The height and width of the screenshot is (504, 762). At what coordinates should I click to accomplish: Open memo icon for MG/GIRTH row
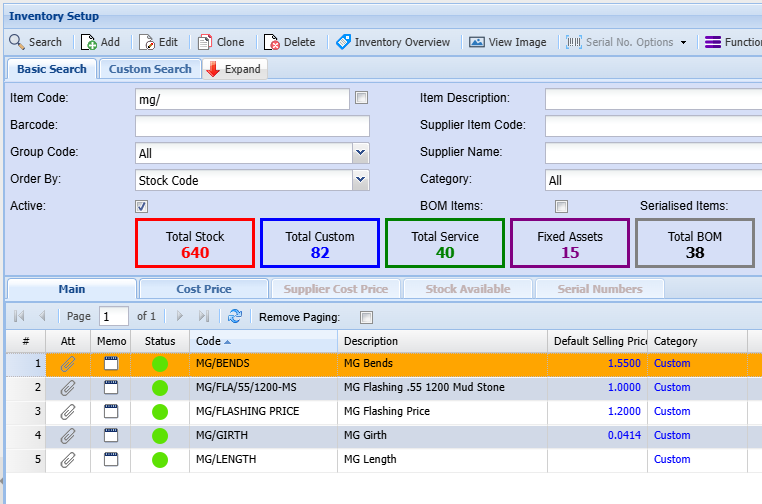click(111, 435)
